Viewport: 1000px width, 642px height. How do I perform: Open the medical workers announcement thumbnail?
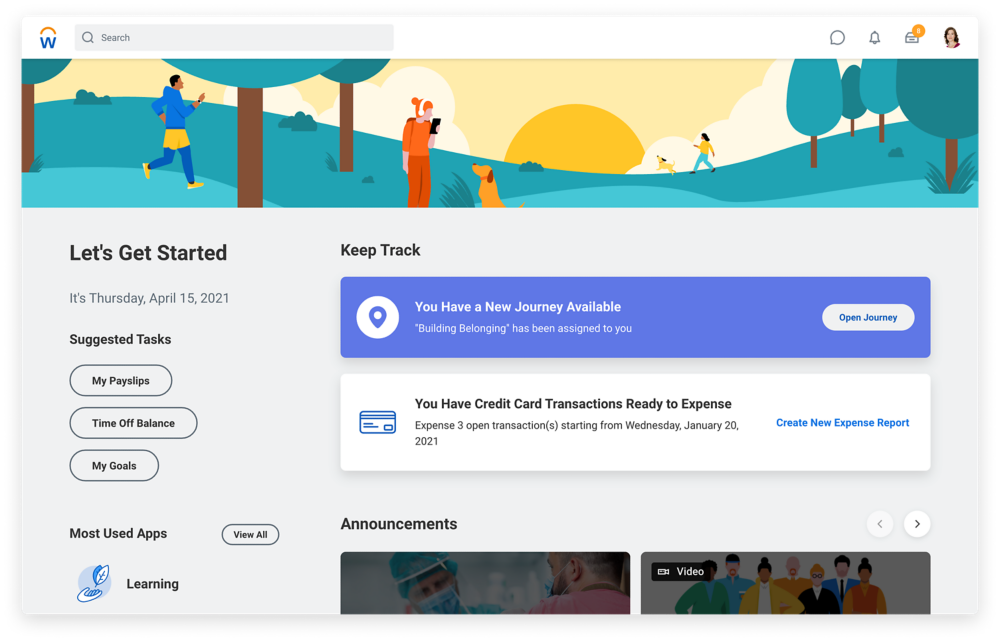[x=485, y=583]
